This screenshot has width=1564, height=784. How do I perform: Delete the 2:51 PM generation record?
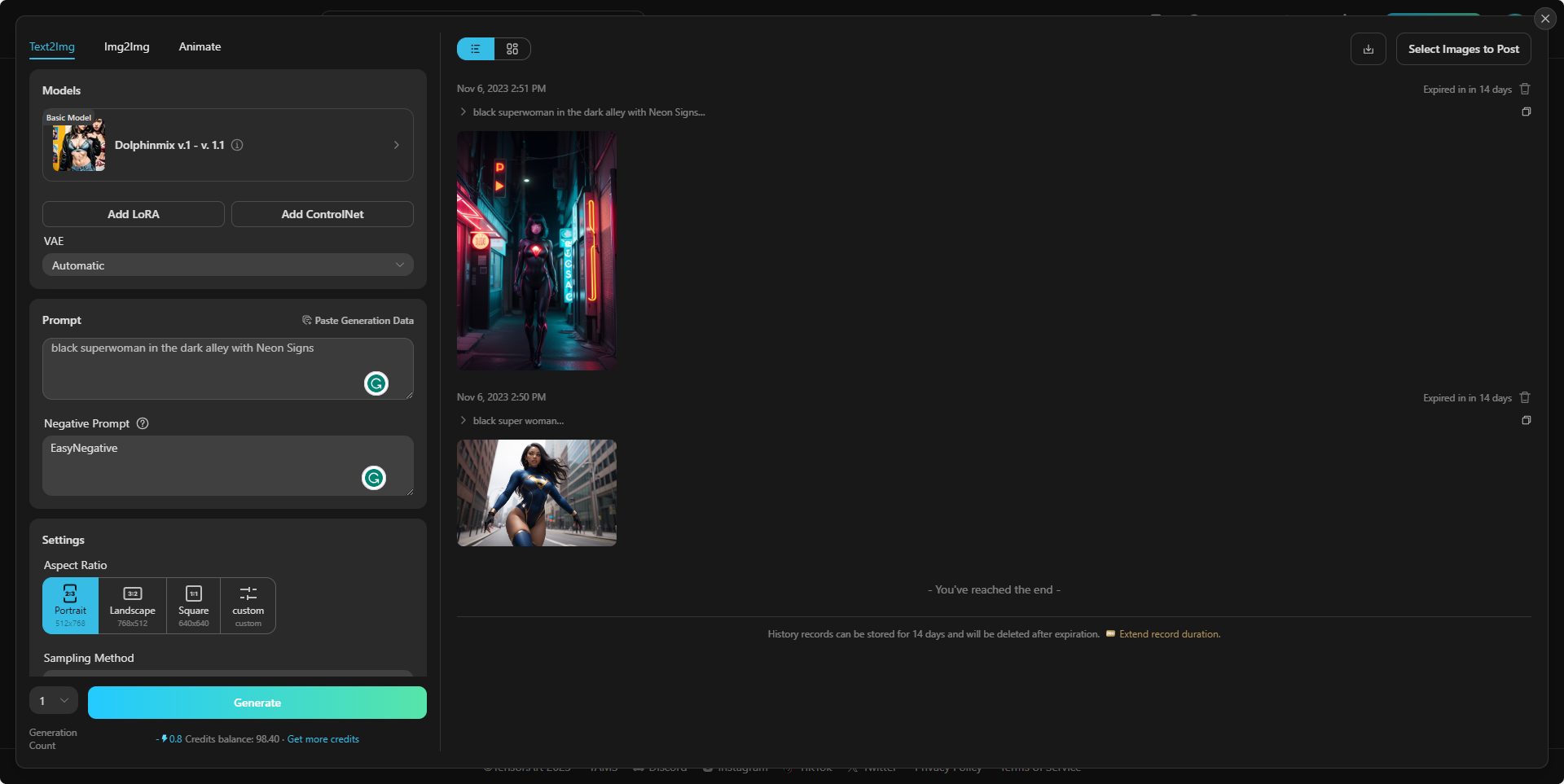(x=1525, y=89)
